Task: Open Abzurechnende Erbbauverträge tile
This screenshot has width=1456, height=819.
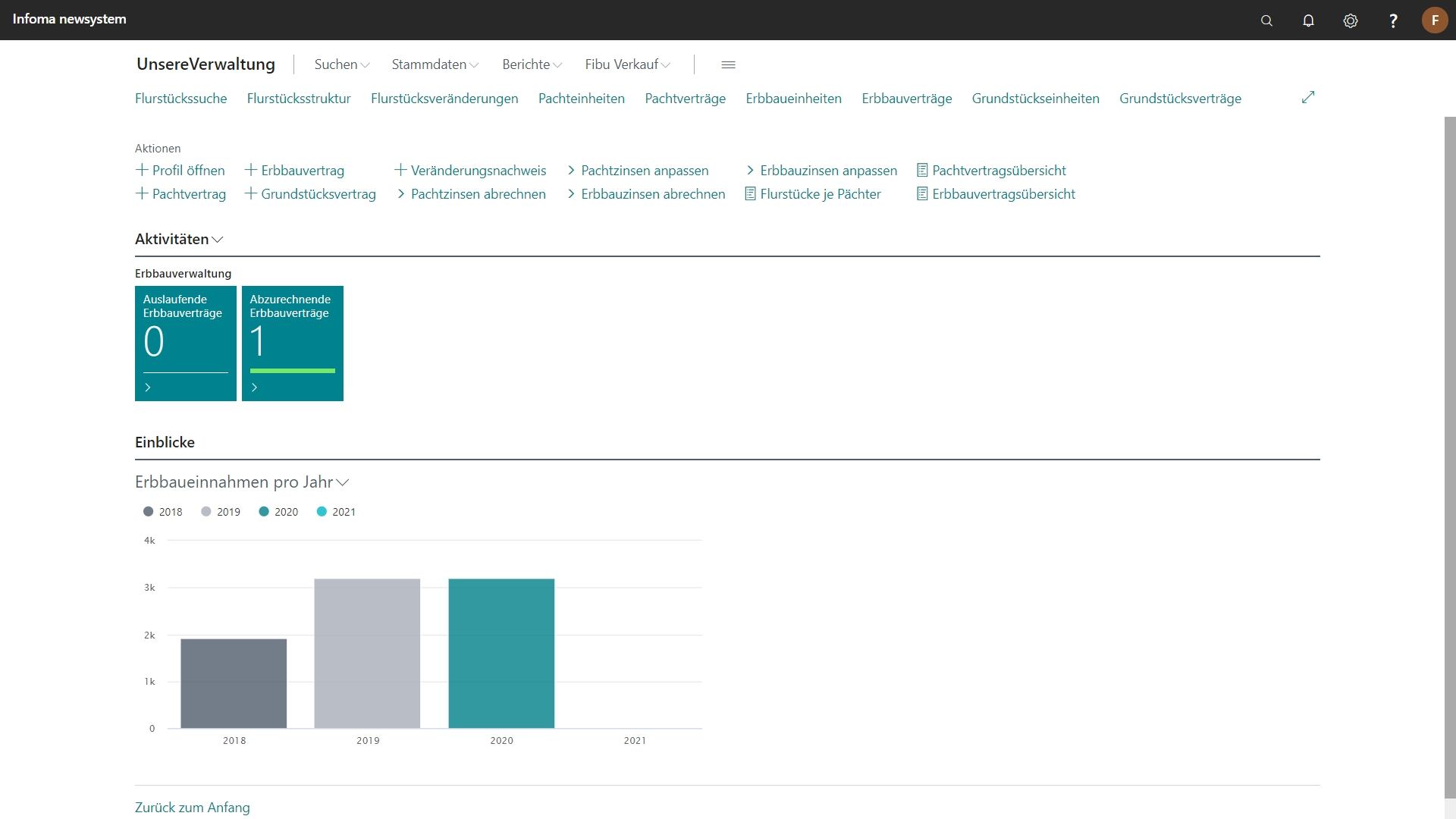Action: [x=292, y=343]
